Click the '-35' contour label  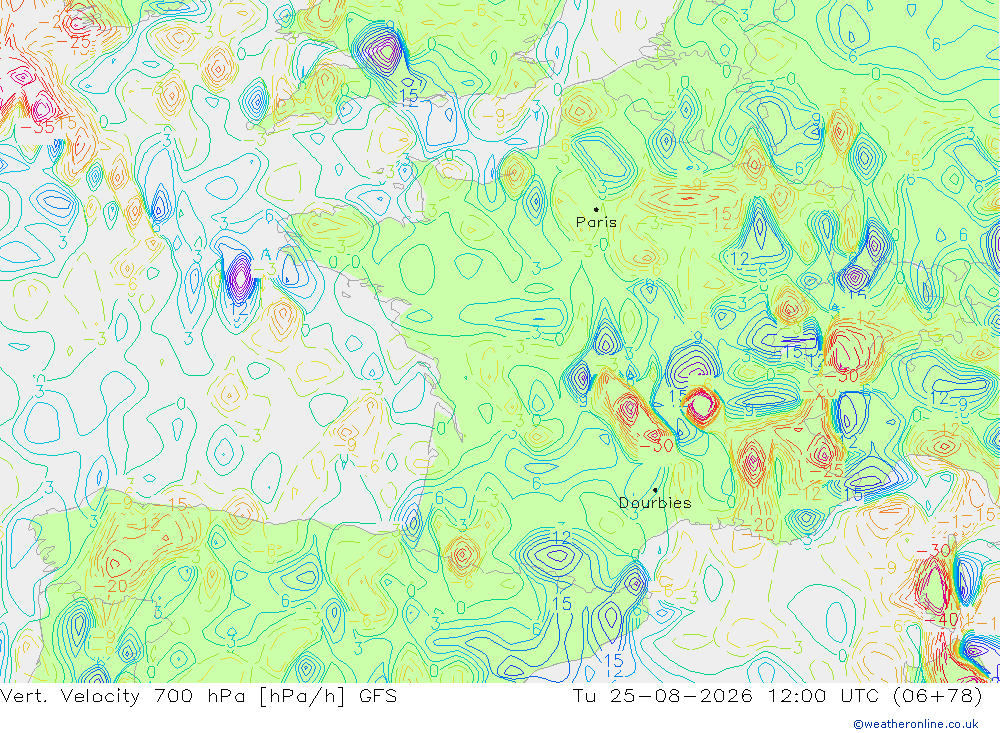(37, 127)
